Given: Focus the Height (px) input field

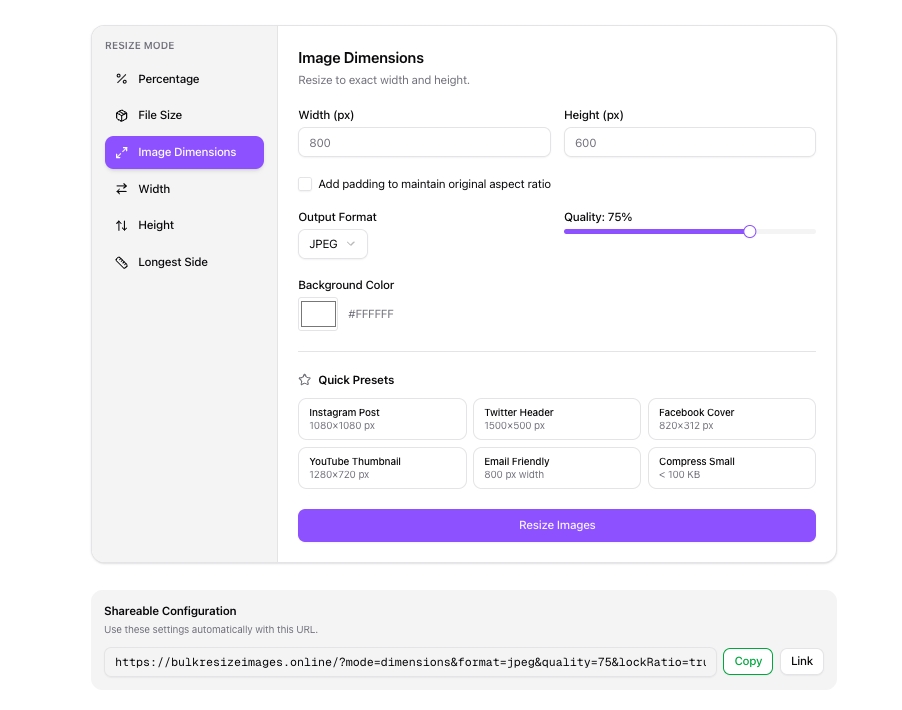Looking at the screenshot, I should point(689,143).
